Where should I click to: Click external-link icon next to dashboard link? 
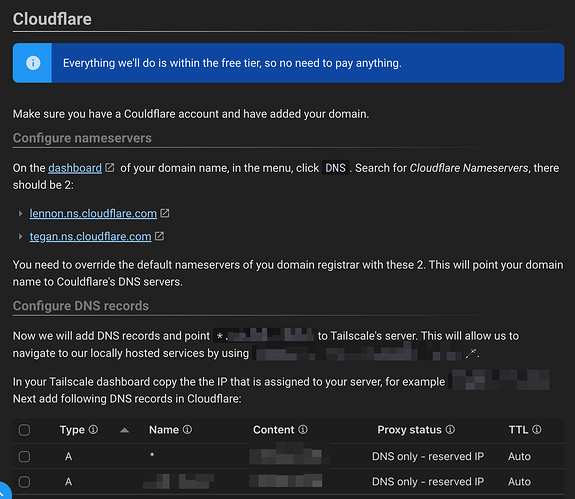pyautogui.click(x=110, y=168)
